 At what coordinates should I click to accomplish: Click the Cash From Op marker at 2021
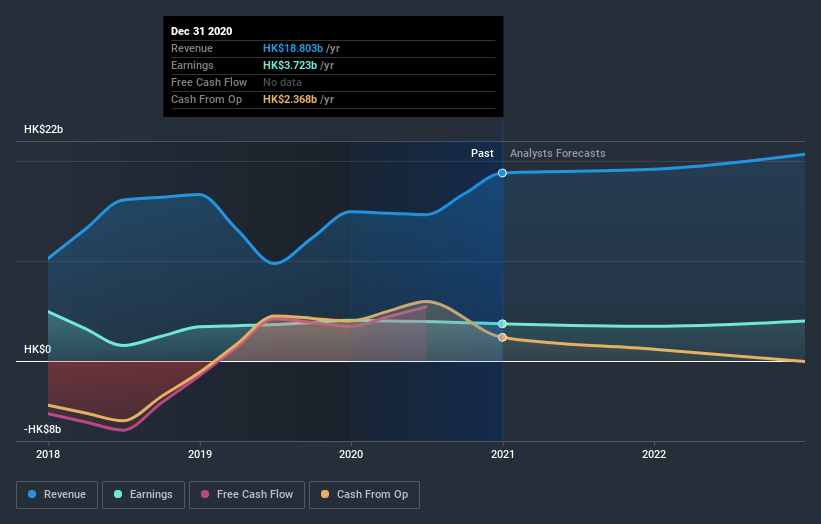(x=502, y=337)
